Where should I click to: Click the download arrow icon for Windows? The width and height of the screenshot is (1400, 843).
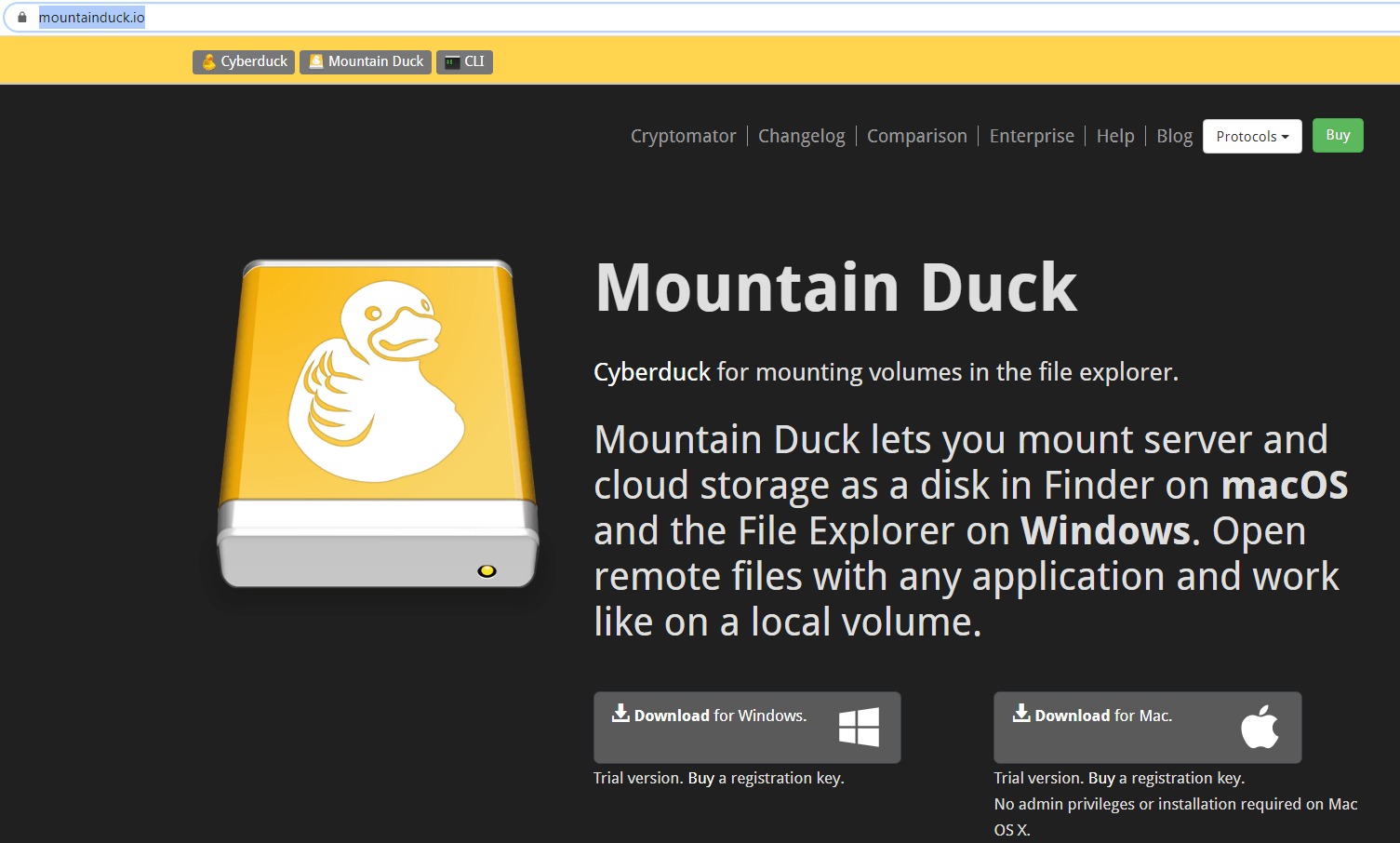pyautogui.click(x=620, y=714)
